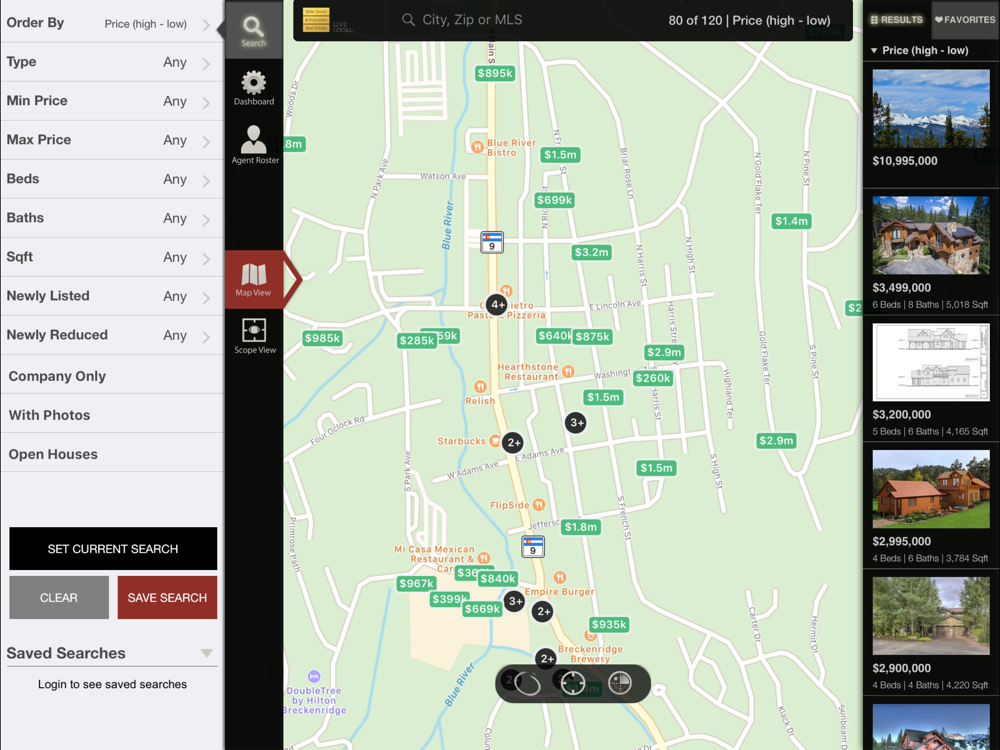Image resolution: width=1000 pixels, height=750 pixels.
Task: Select the $967k map price marker
Action: tap(416, 584)
